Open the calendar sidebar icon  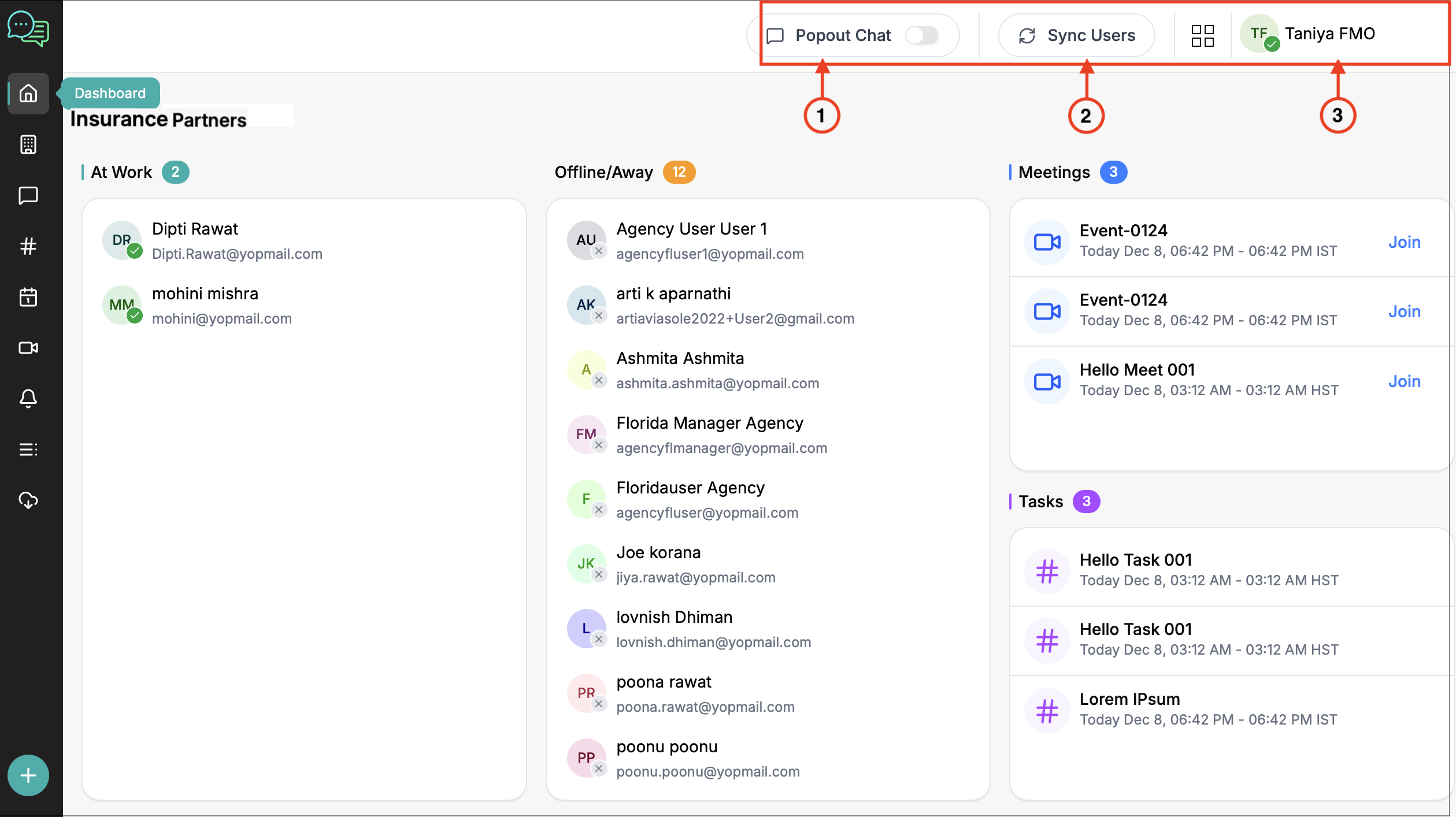(28, 297)
